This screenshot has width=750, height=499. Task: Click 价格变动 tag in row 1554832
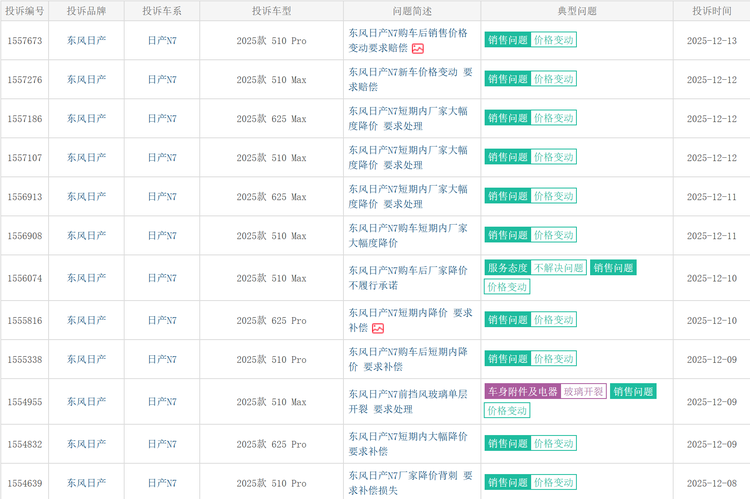coord(553,444)
